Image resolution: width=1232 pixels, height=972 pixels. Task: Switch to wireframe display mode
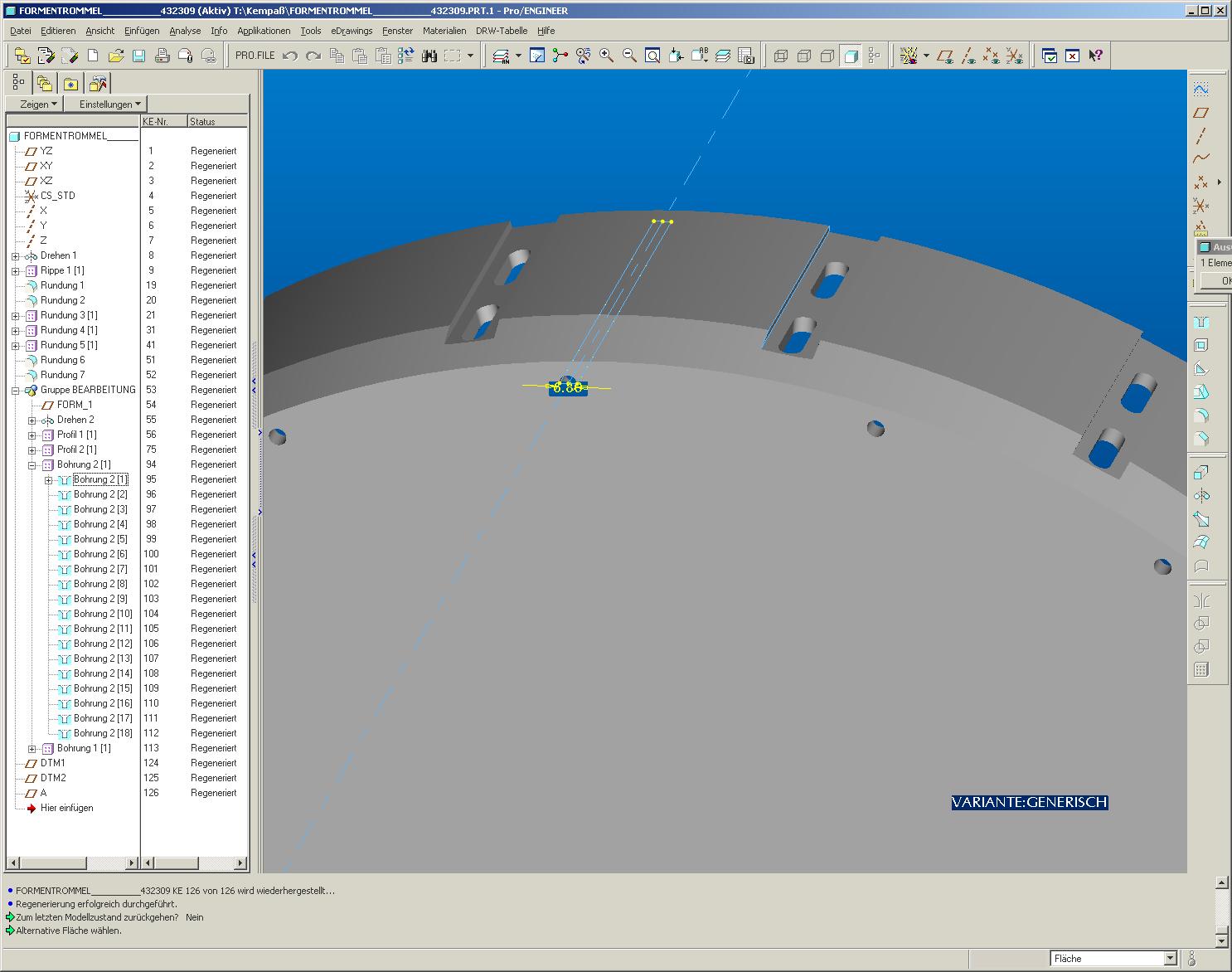coord(781,56)
